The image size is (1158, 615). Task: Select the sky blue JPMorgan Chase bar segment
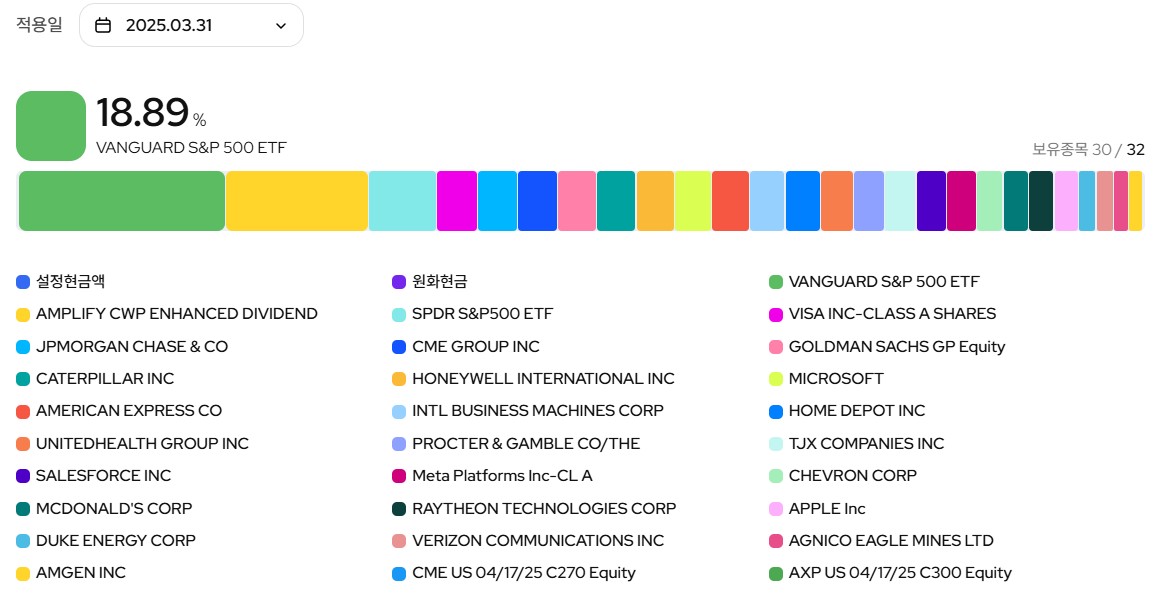[497, 201]
